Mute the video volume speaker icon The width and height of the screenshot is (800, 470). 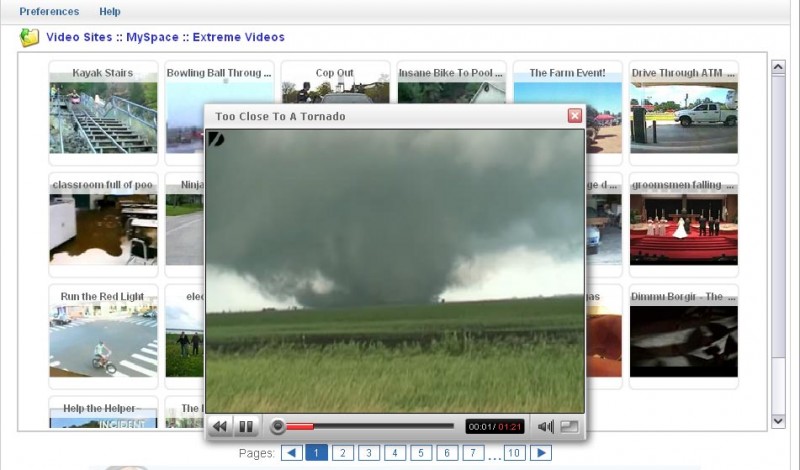545,427
